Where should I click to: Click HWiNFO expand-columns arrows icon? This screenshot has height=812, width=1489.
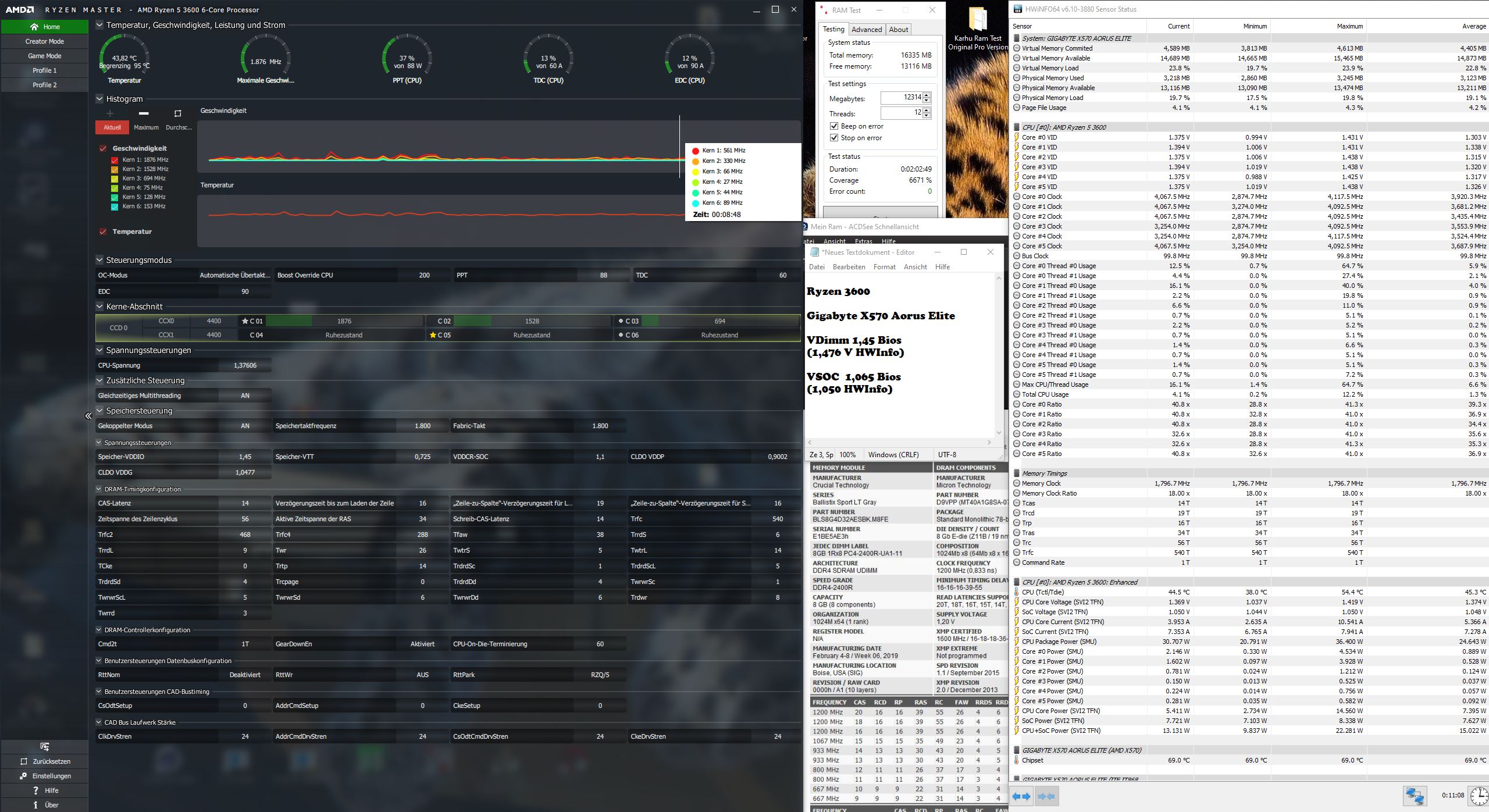(1021, 796)
